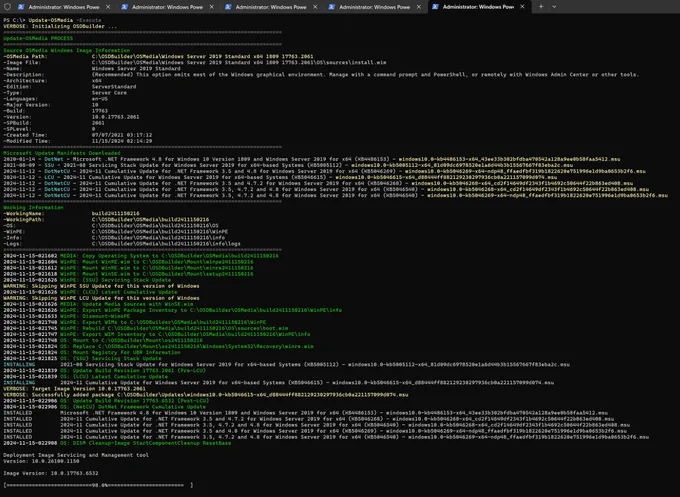Switch to the second Administrator: Windows PowerShell tab

pyautogui.click(x=168, y=7)
